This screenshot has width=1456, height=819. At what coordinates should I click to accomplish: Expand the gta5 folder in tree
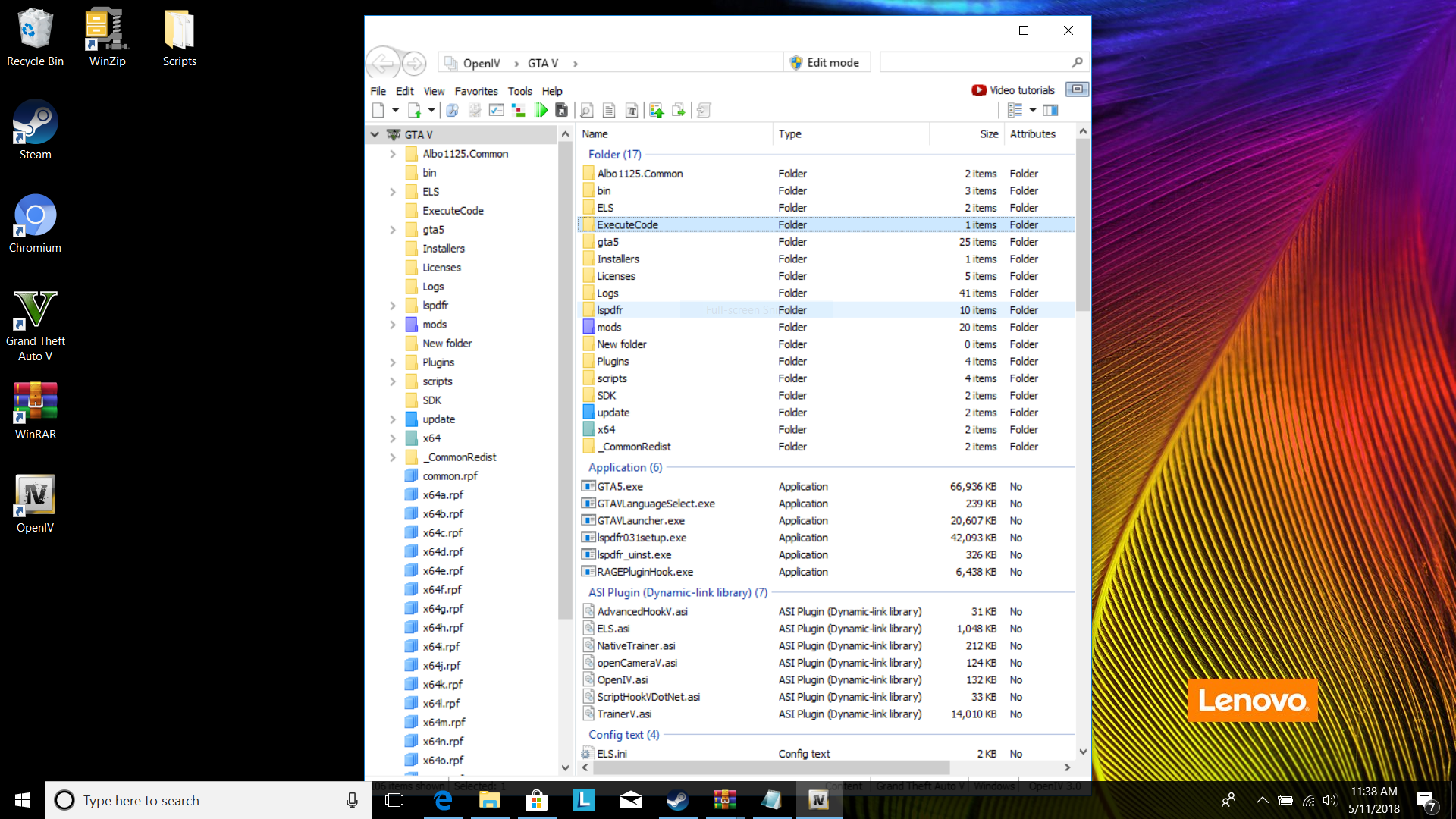(x=393, y=230)
